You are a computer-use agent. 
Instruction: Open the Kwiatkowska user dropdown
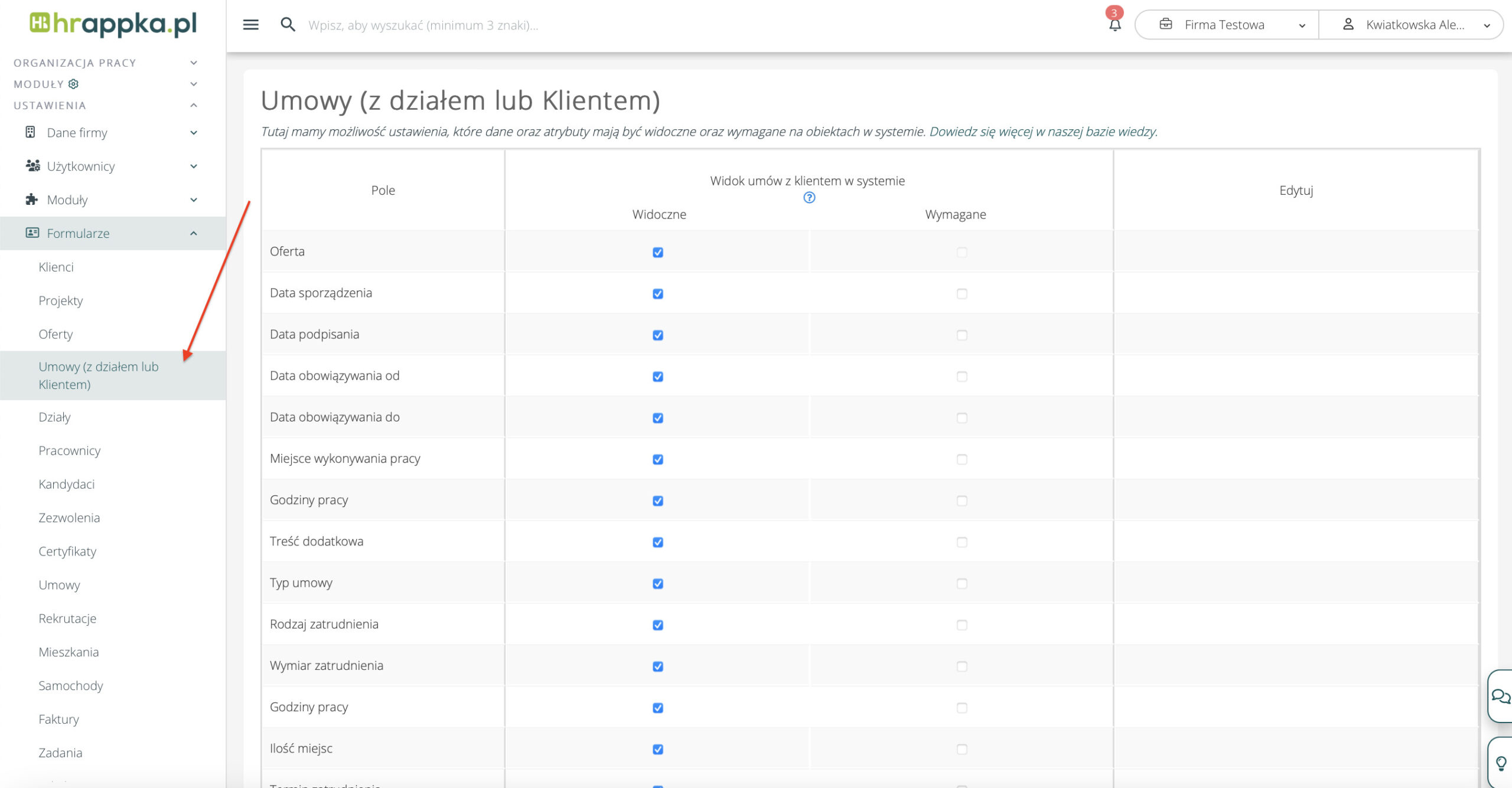(x=1414, y=25)
